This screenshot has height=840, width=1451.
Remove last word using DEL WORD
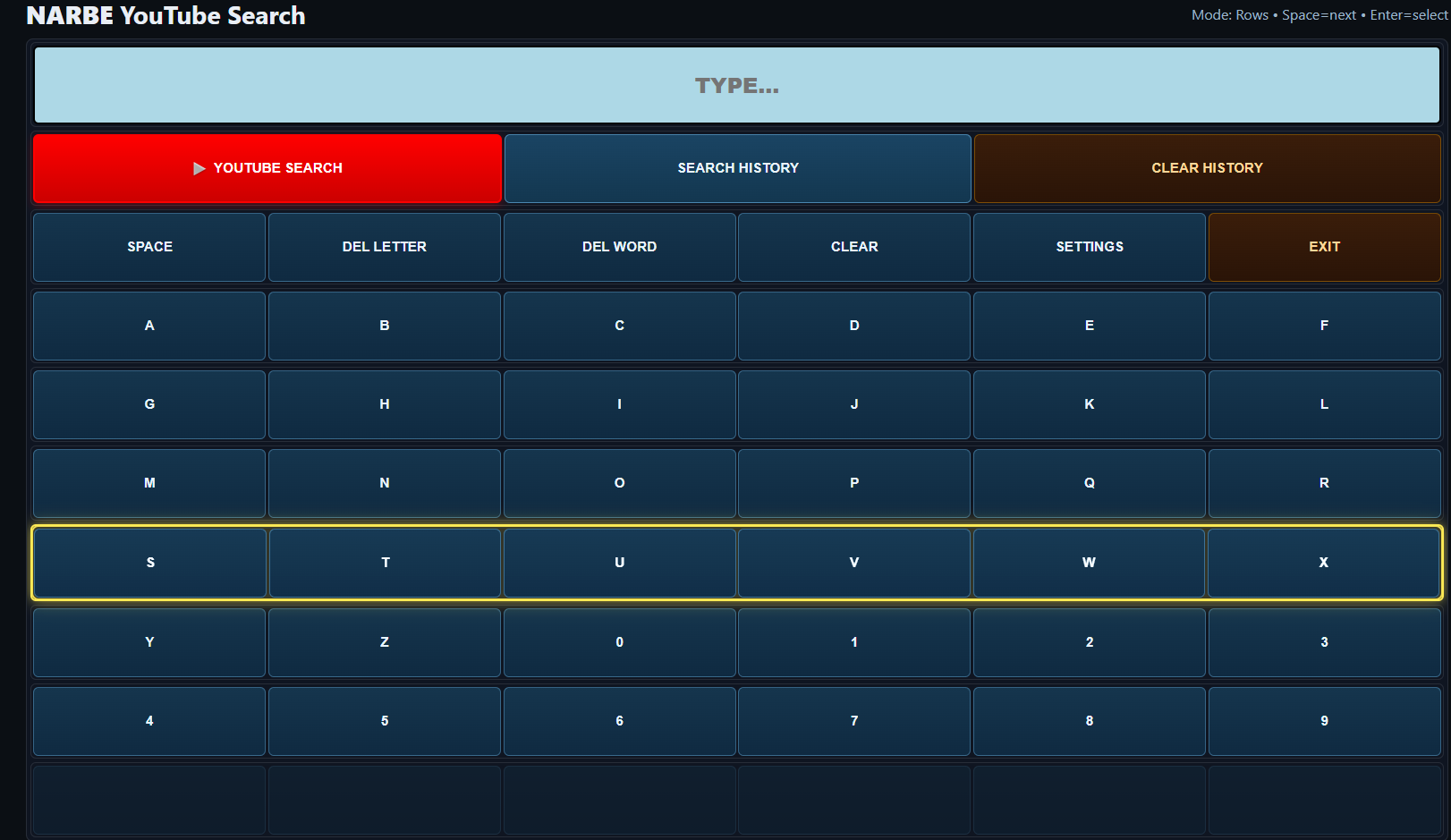tap(619, 247)
